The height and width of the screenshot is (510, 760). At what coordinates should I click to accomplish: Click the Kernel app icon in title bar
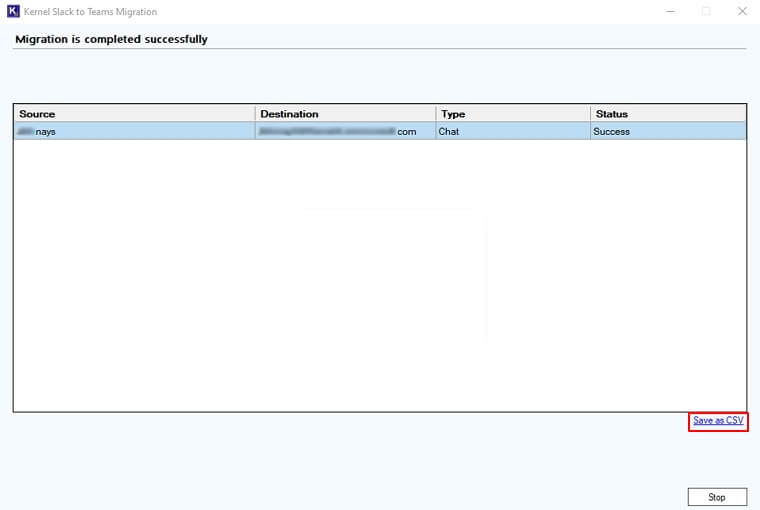[x=13, y=11]
